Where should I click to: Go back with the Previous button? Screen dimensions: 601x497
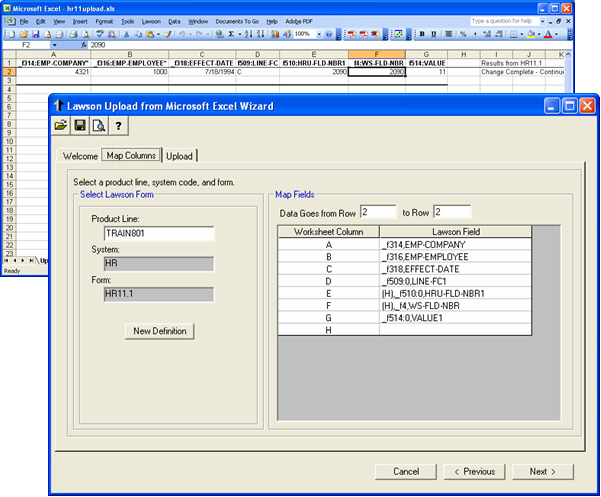click(x=475, y=472)
